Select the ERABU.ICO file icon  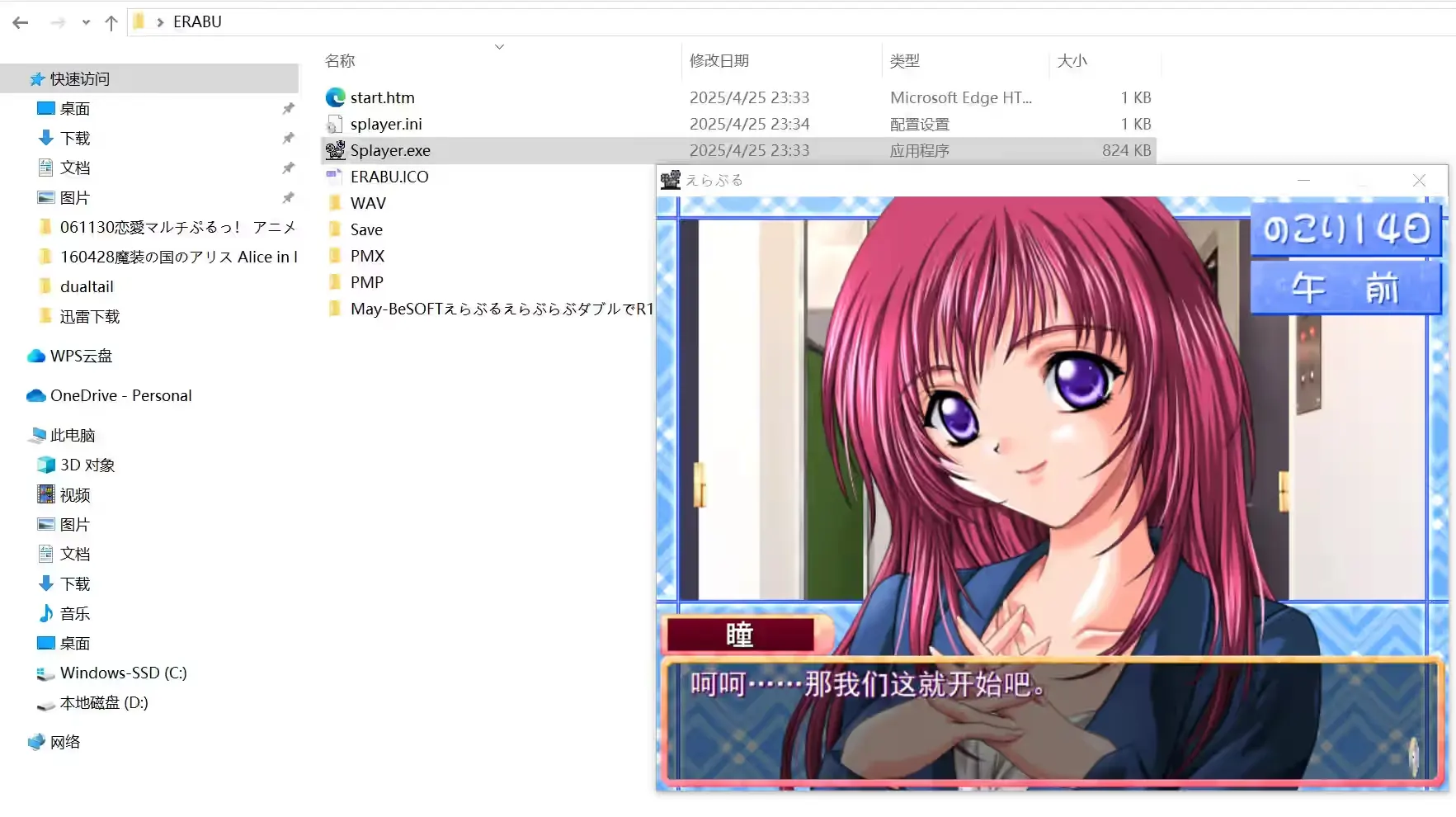point(334,177)
